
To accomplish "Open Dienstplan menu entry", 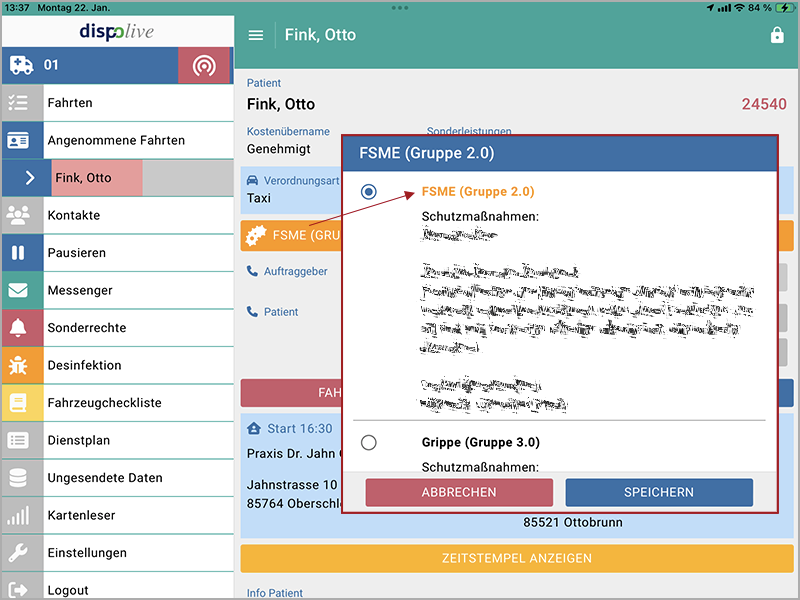I will click(78, 440).
